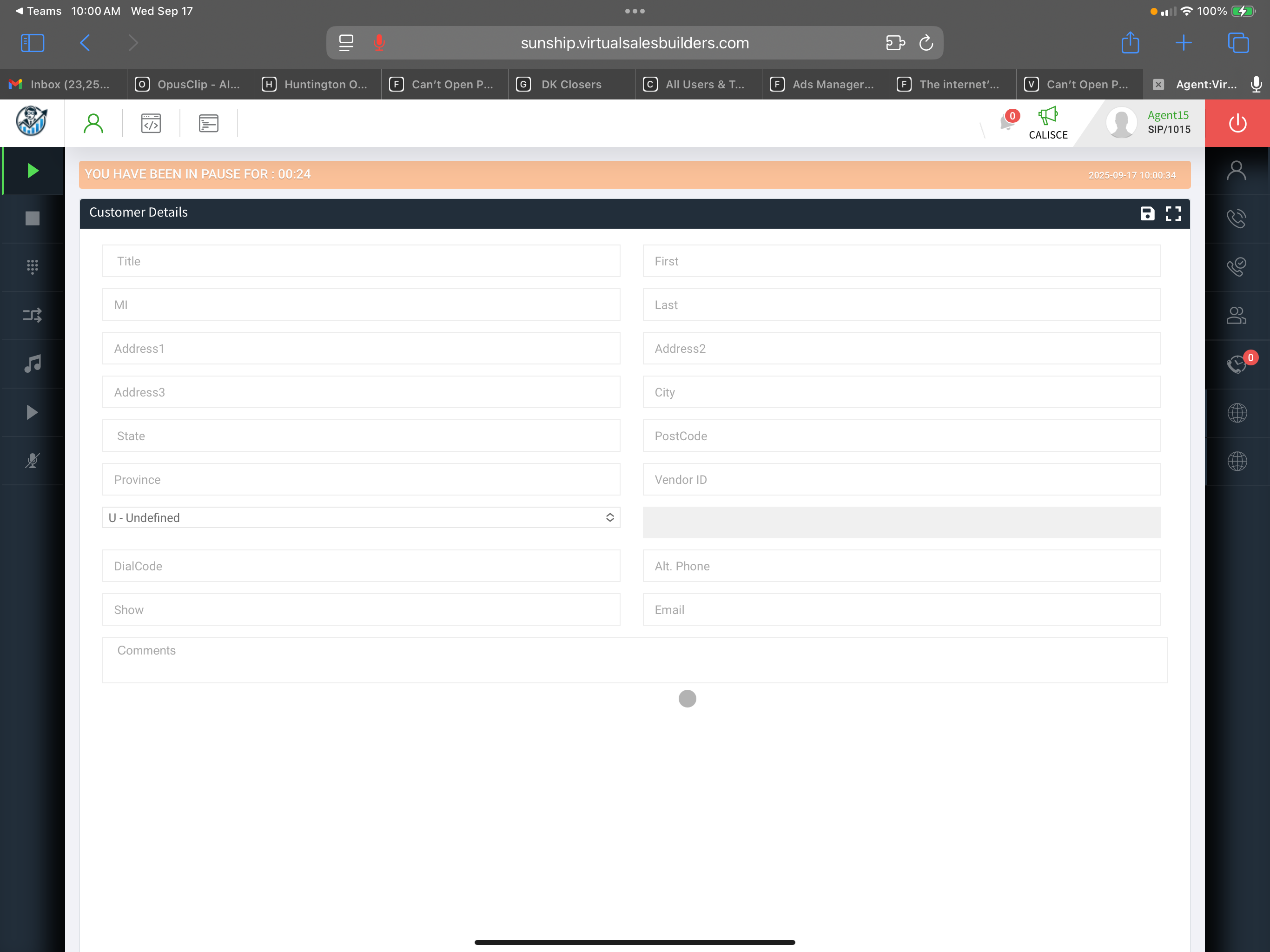Open Agent15 profile menu
Image resolution: width=1270 pixels, height=952 pixels.
coord(1148,122)
